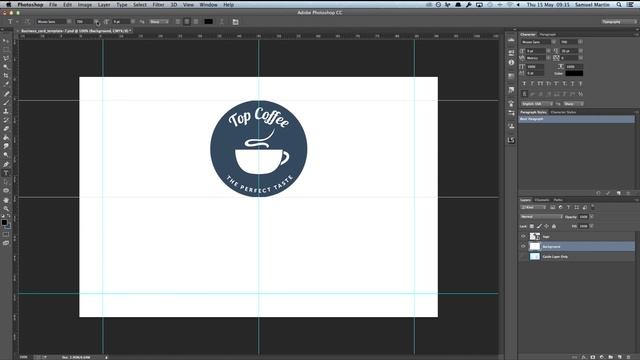Toggle Underline in the Character panel
Screen dimensions: 640x360
coord(572,83)
